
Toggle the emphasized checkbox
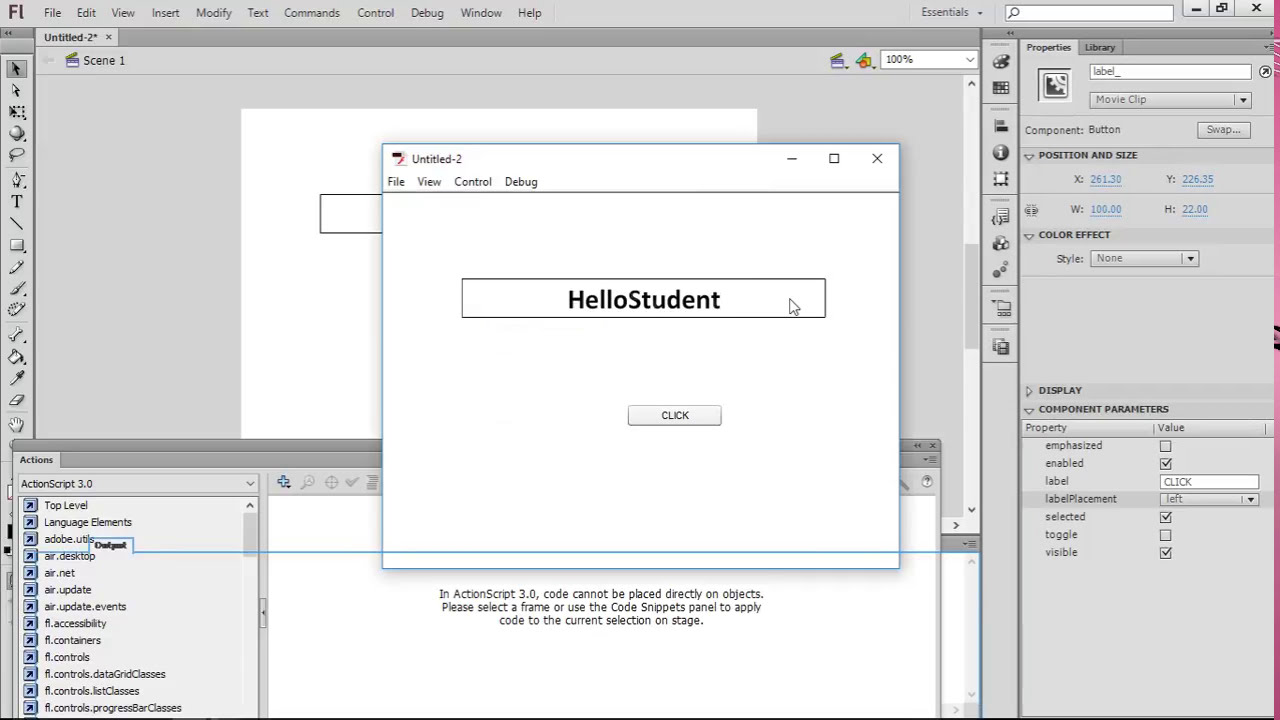coord(1165,446)
